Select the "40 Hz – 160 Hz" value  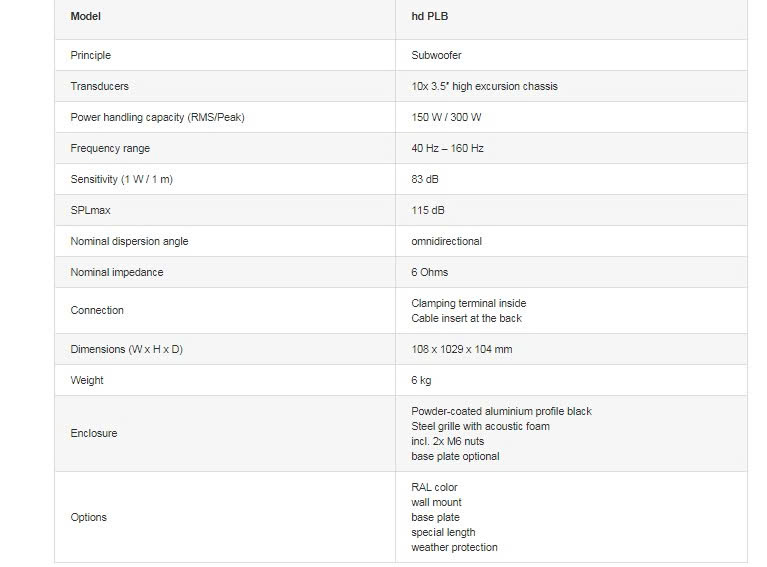448,148
